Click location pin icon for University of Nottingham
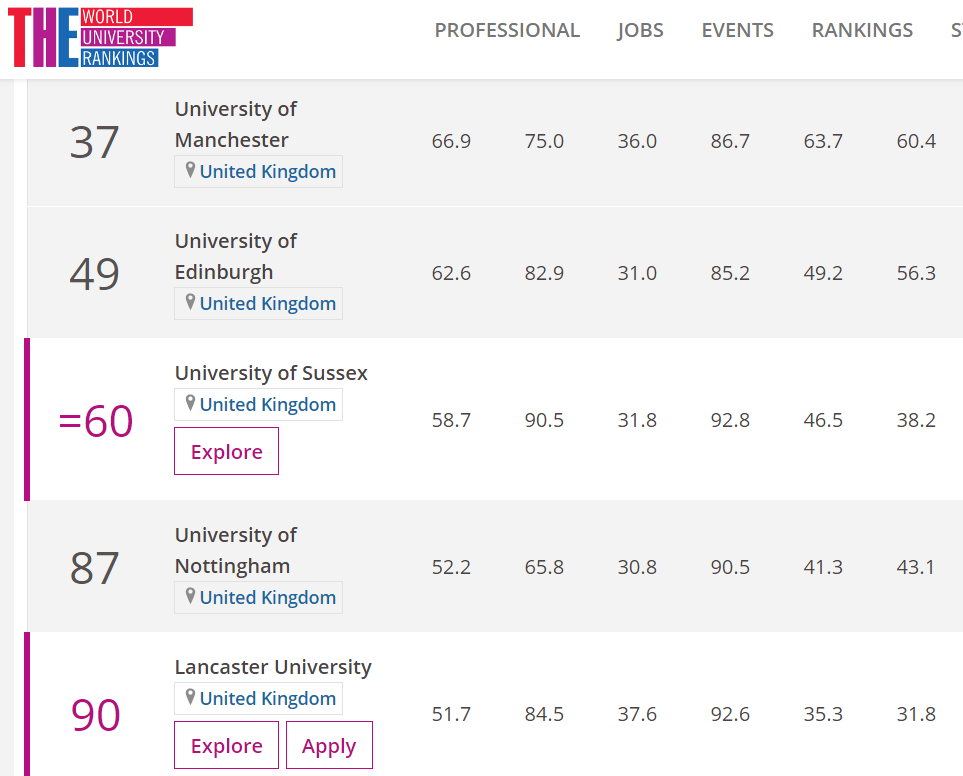Image resolution: width=963 pixels, height=776 pixels. pyautogui.click(x=190, y=597)
